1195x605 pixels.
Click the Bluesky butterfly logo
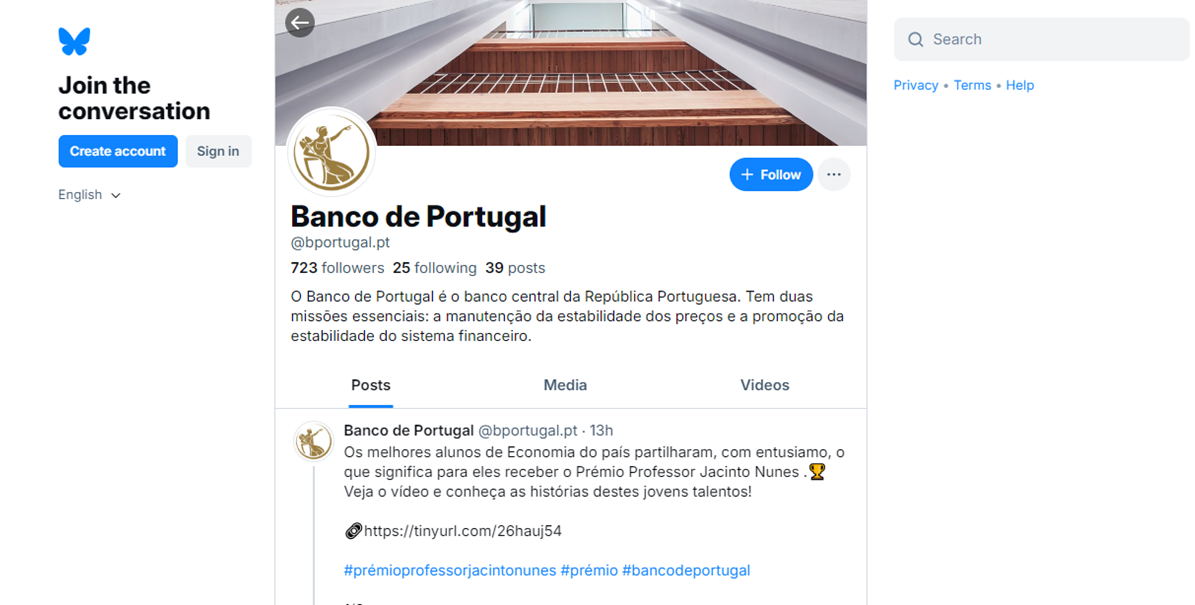(74, 41)
